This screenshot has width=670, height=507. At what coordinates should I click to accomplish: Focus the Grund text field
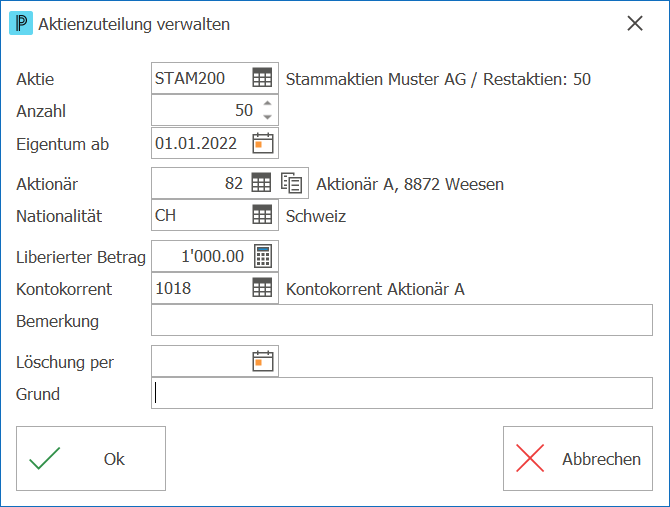[x=402, y=393]
